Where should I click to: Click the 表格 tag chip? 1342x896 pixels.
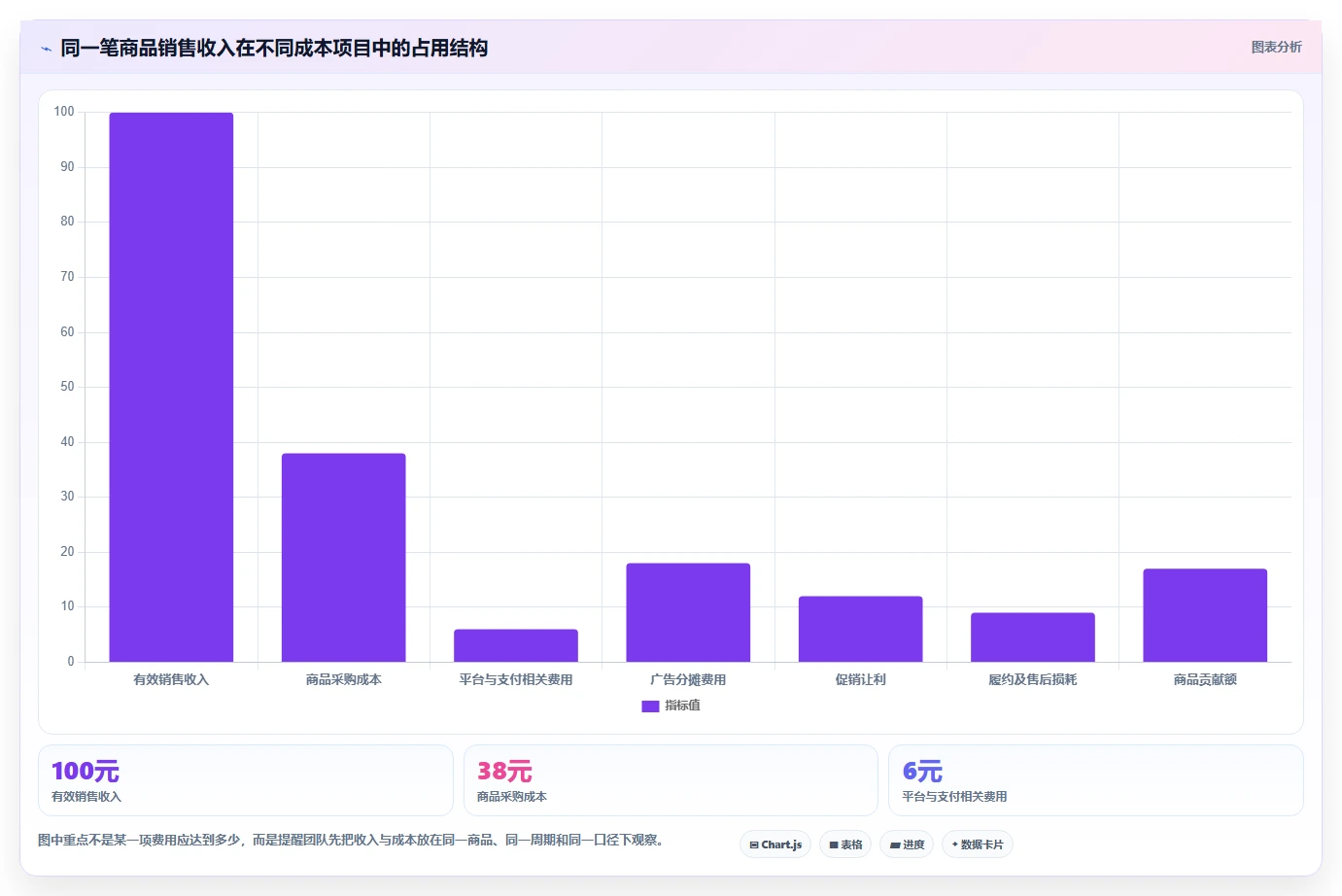coord(845,844)
